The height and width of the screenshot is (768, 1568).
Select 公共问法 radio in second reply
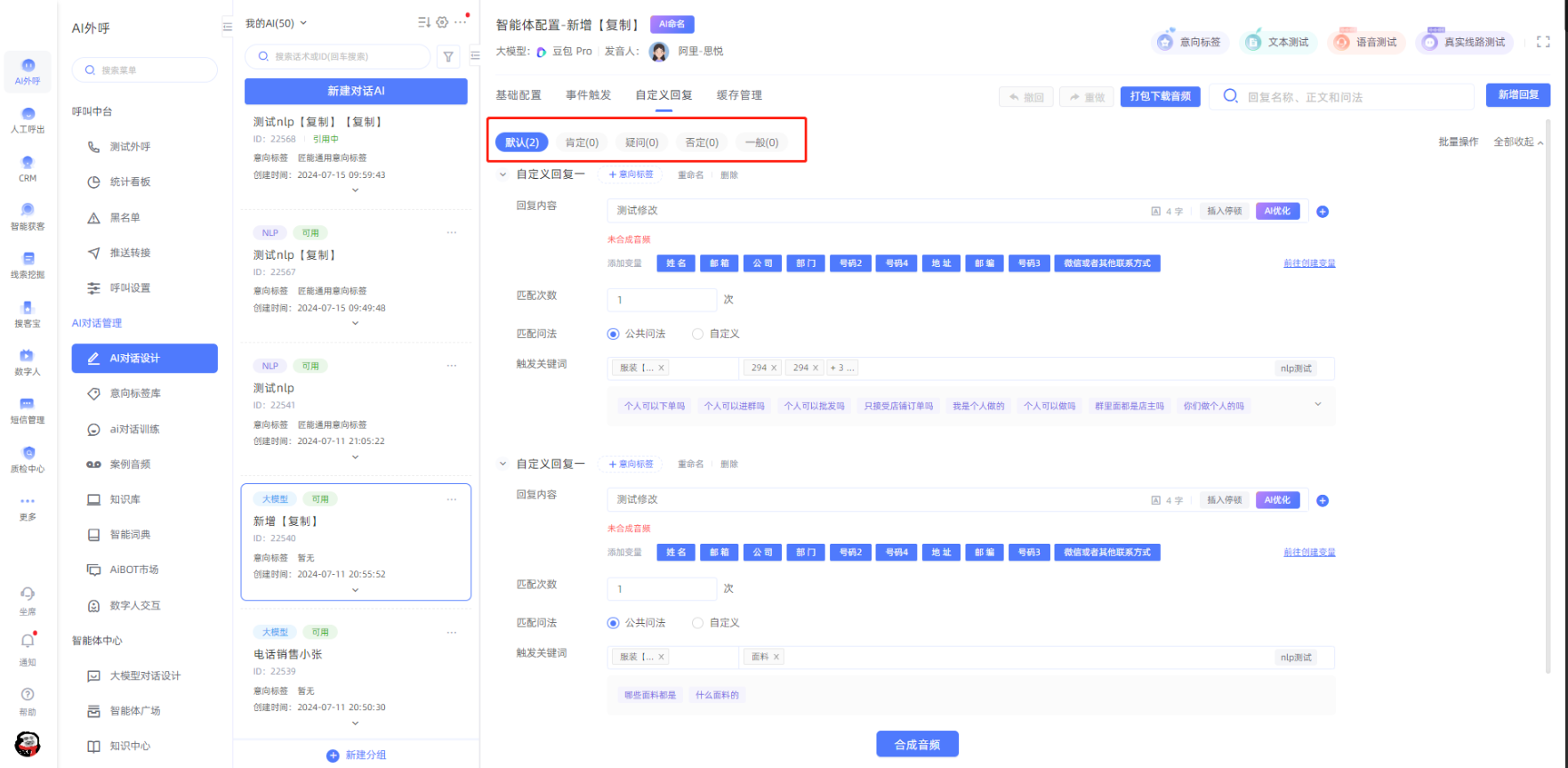613,623
